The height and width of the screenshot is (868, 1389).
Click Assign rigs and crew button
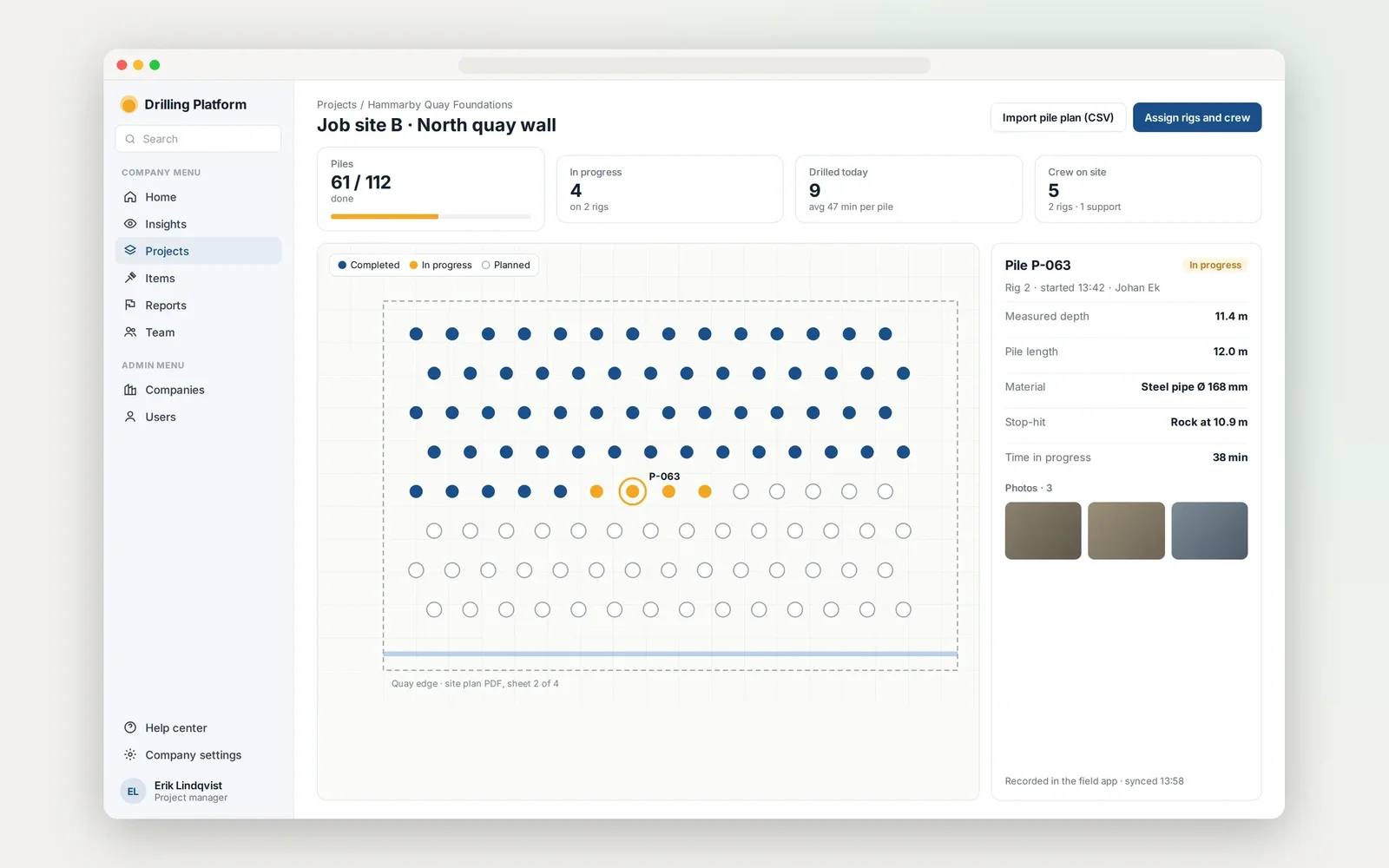(1197, 117)
